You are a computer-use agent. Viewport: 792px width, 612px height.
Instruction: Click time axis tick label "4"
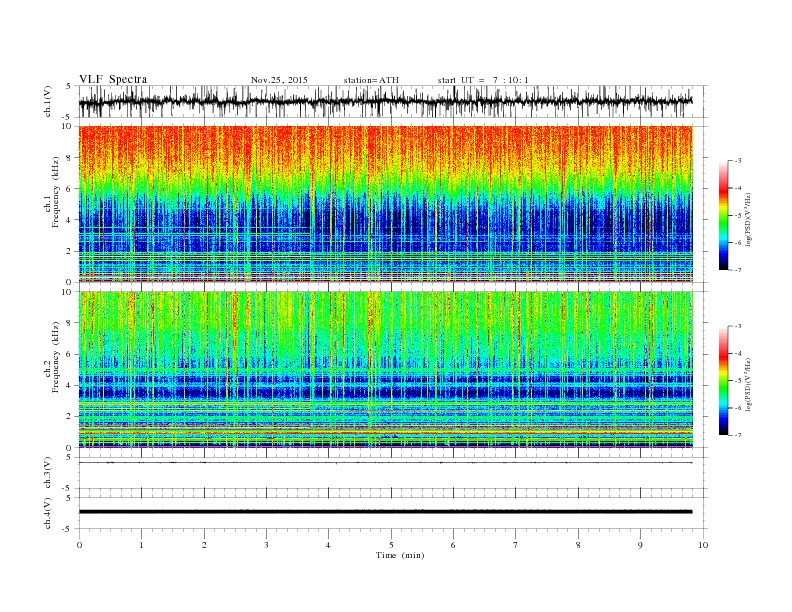coord(328,545)
